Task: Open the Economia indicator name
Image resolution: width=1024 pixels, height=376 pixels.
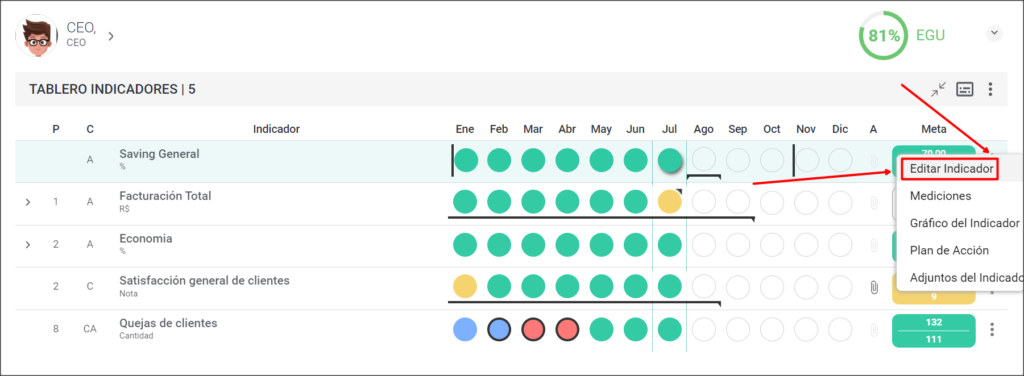Action: pos(146,238)
